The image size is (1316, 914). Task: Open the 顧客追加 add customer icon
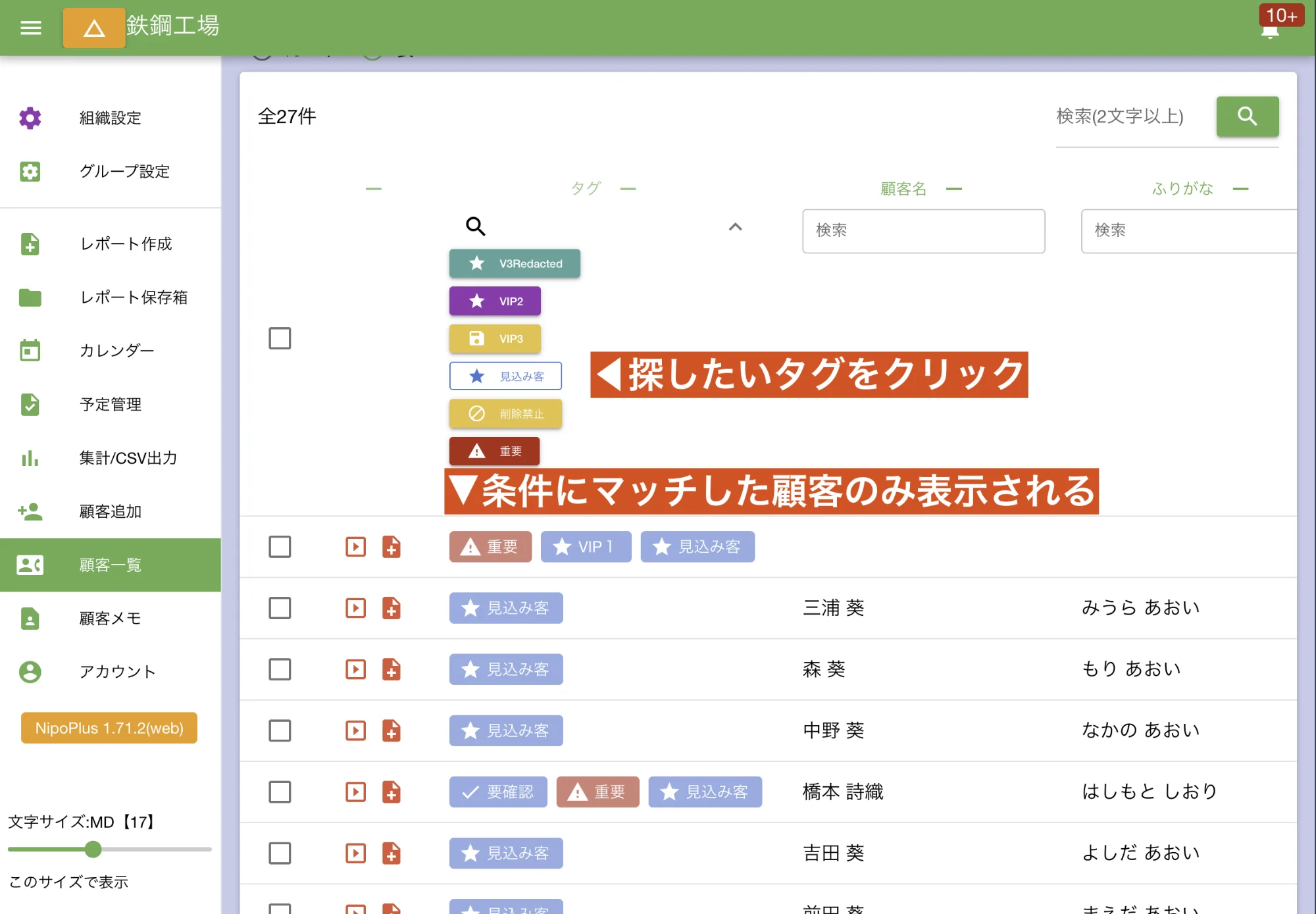point(30,511)
